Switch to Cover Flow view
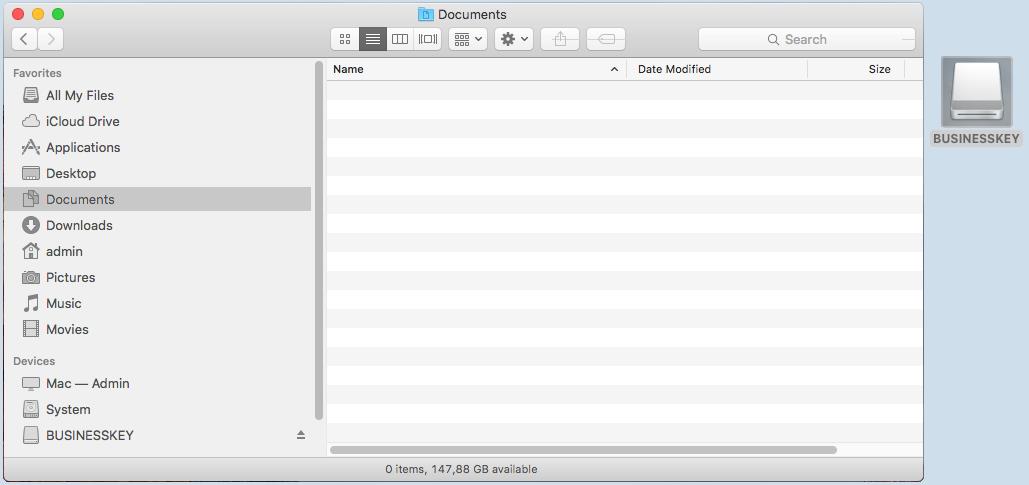 click(428, 39)
